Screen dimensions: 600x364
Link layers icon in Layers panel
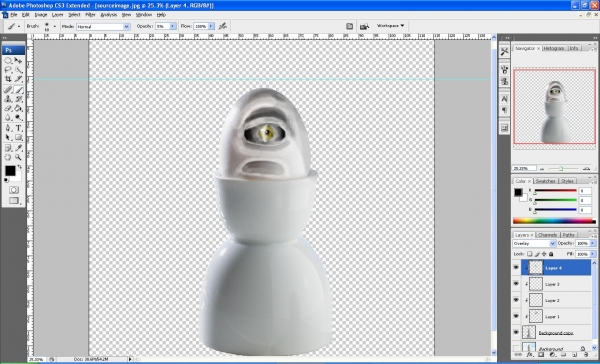pyautogui.click(x=519, y=355)
